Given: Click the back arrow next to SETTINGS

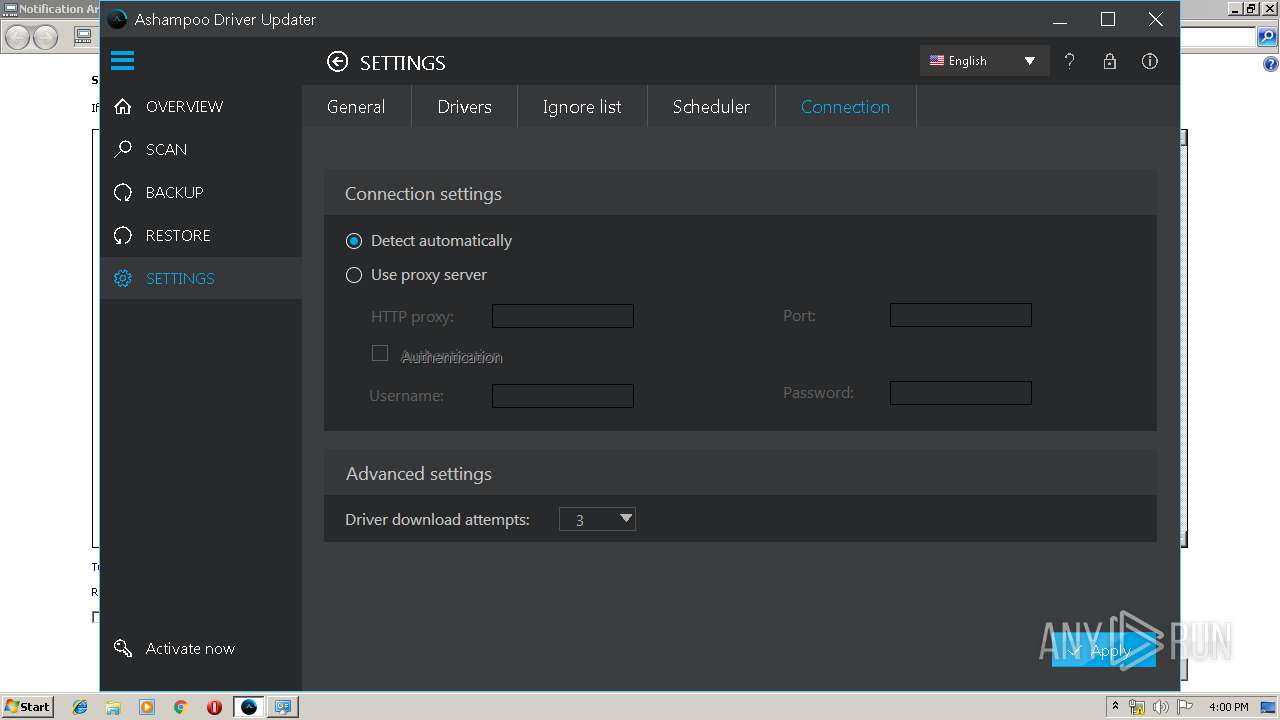Looking at the screenshot, I should pos(338,62).
